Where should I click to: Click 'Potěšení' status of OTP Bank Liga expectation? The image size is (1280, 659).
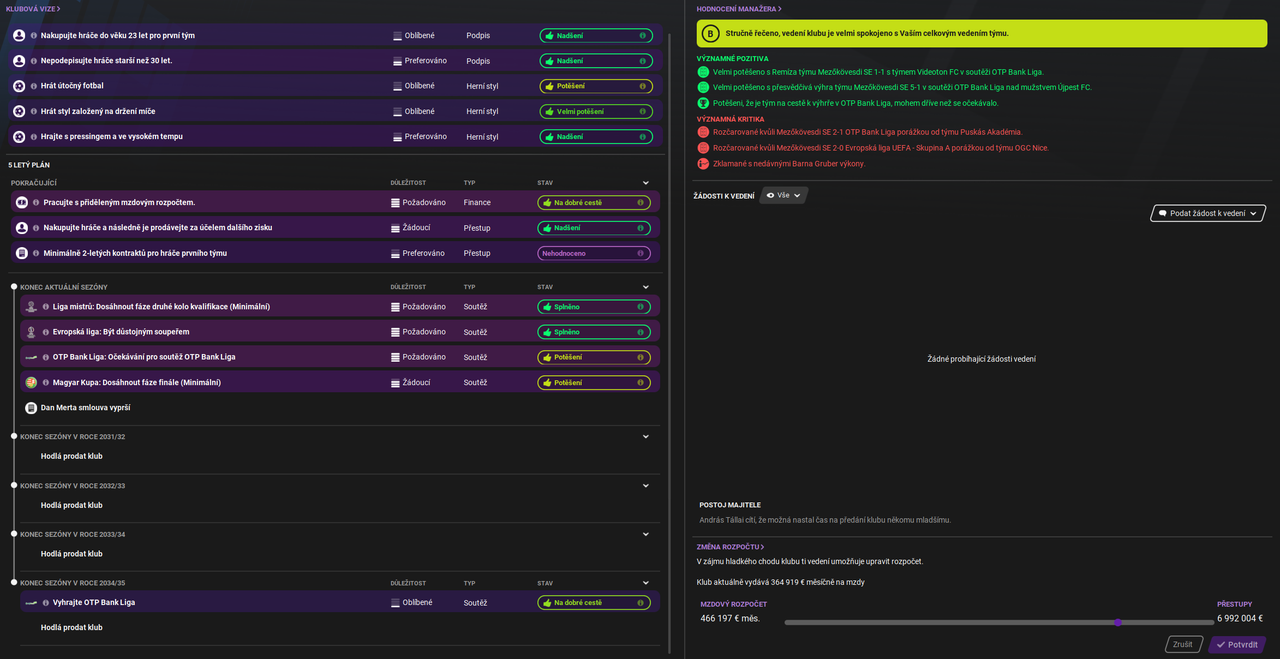[x=594, y=357]
